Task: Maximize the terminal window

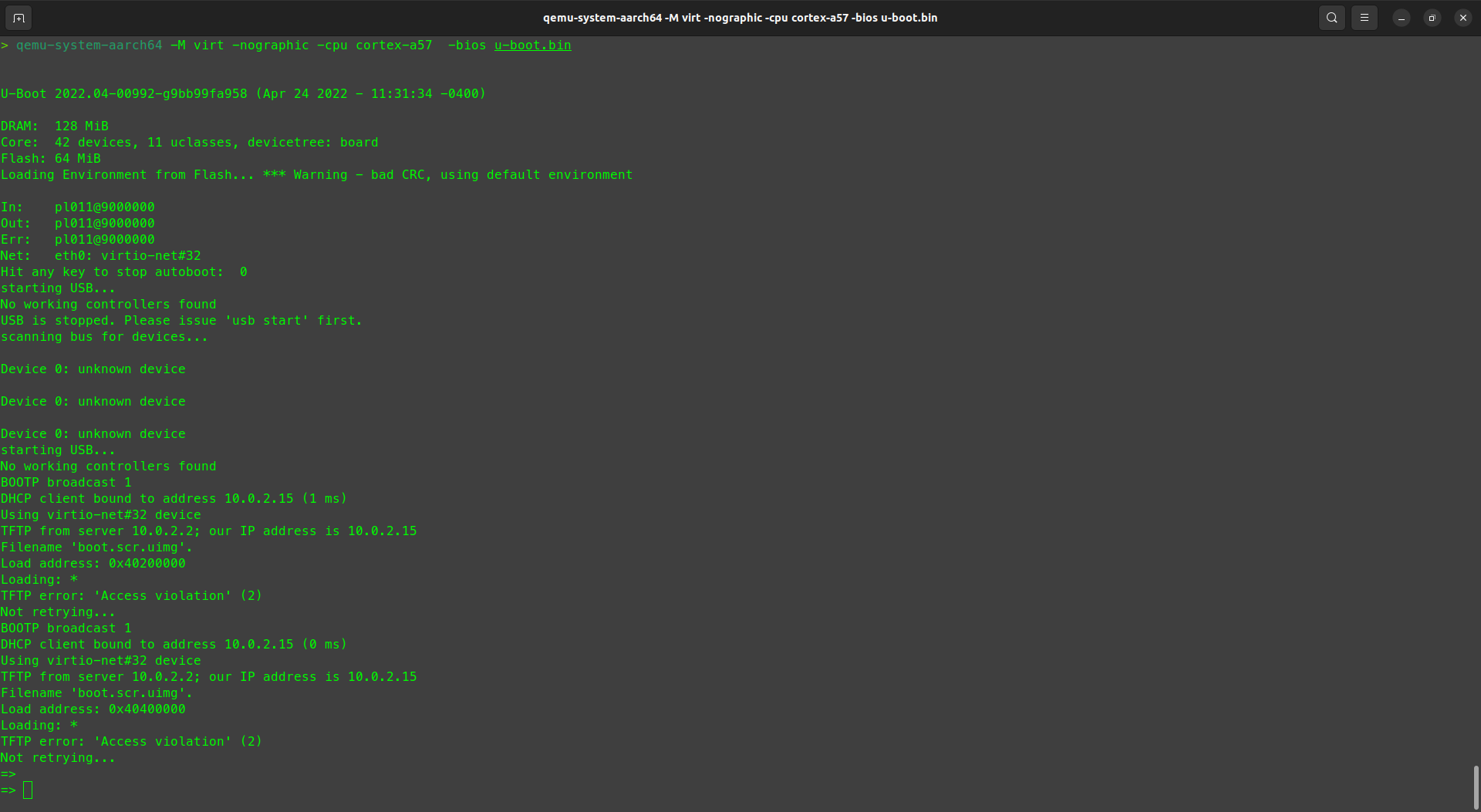Action: coord(1432,18)
